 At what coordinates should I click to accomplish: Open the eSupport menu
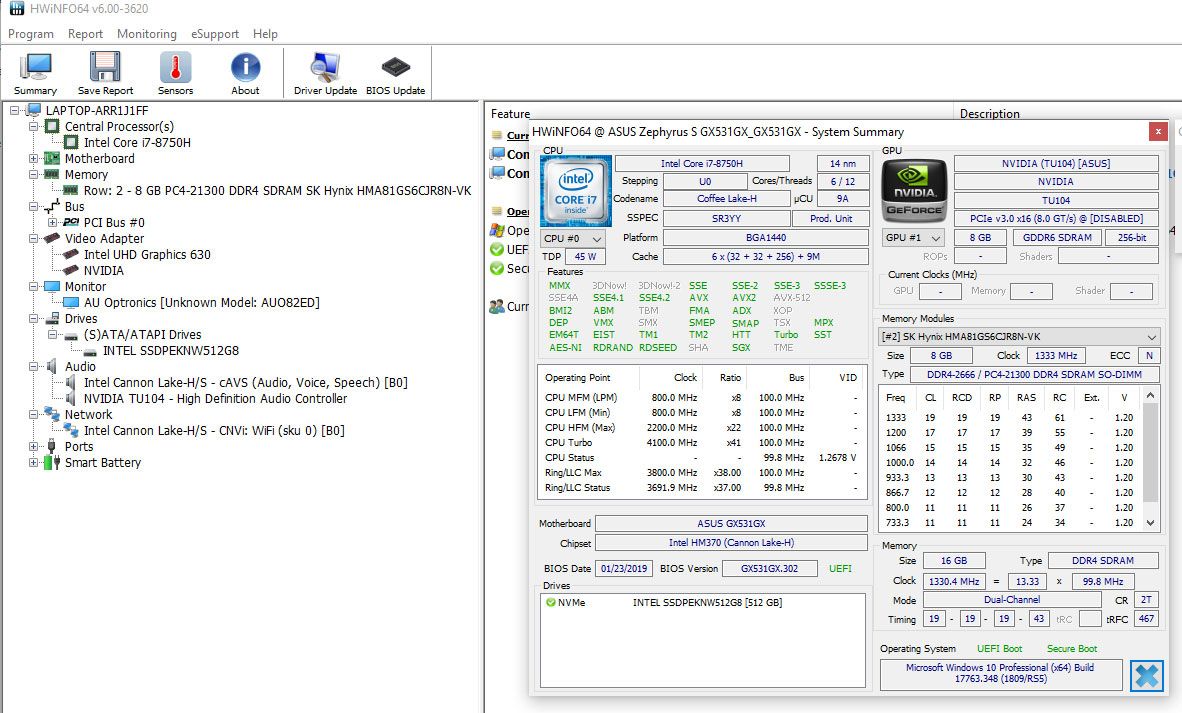tap(215, 34)
